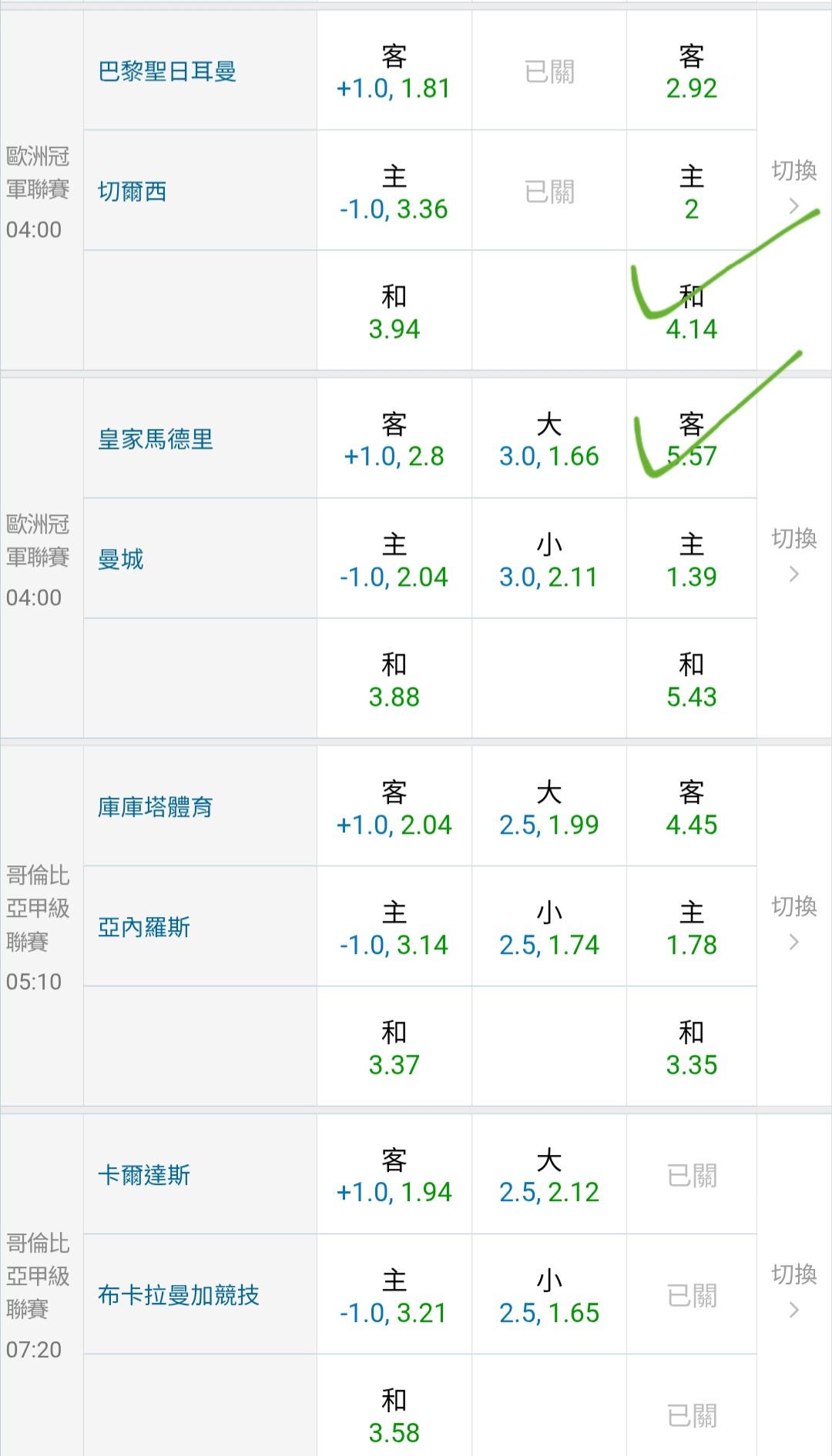Screen dimensions: 832x1456
Task: Select 客 5.57 win odds for 皇家馬德里
Action: (691, 440)
